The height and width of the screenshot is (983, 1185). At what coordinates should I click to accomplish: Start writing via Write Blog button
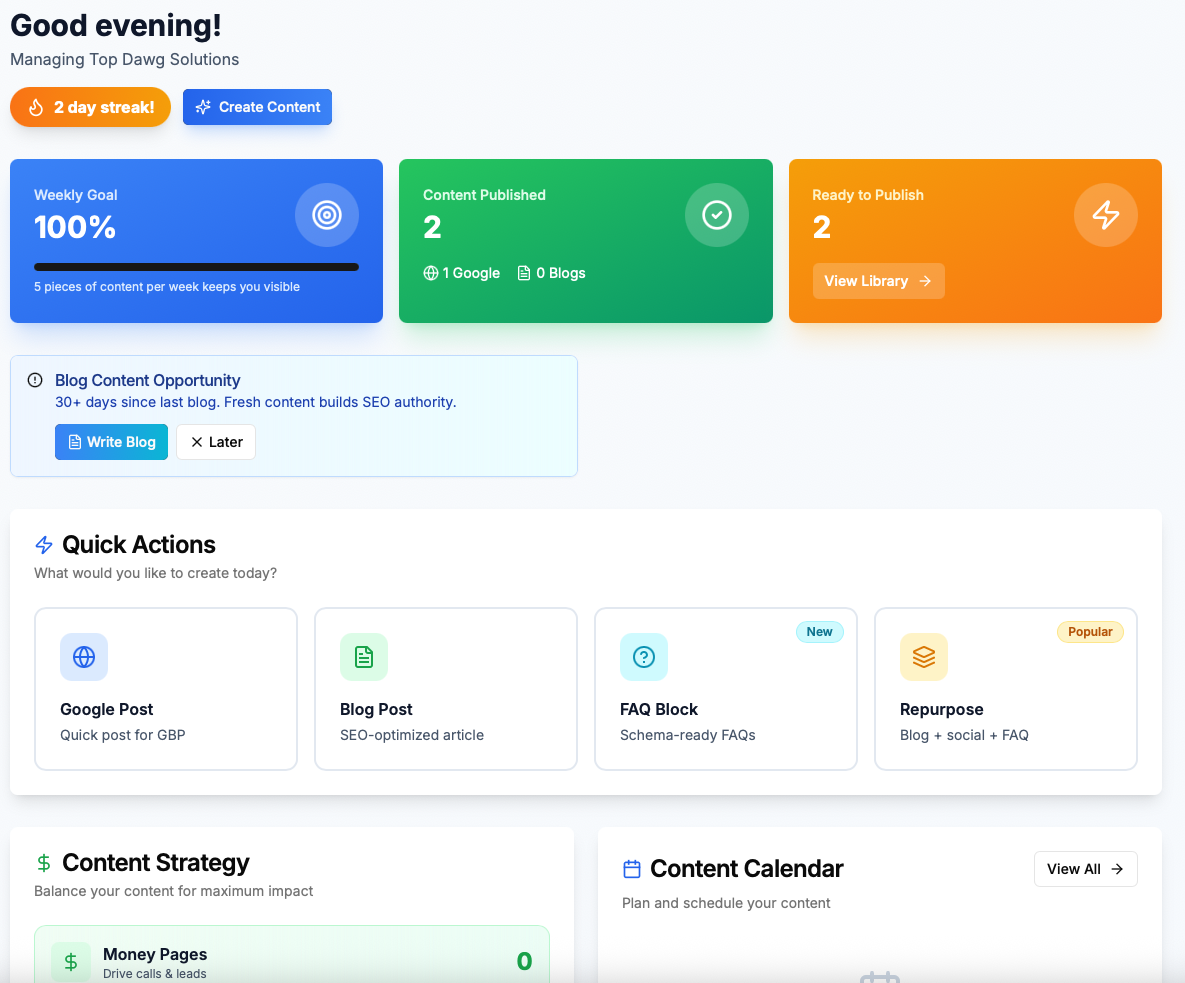(x=111, y=442)
